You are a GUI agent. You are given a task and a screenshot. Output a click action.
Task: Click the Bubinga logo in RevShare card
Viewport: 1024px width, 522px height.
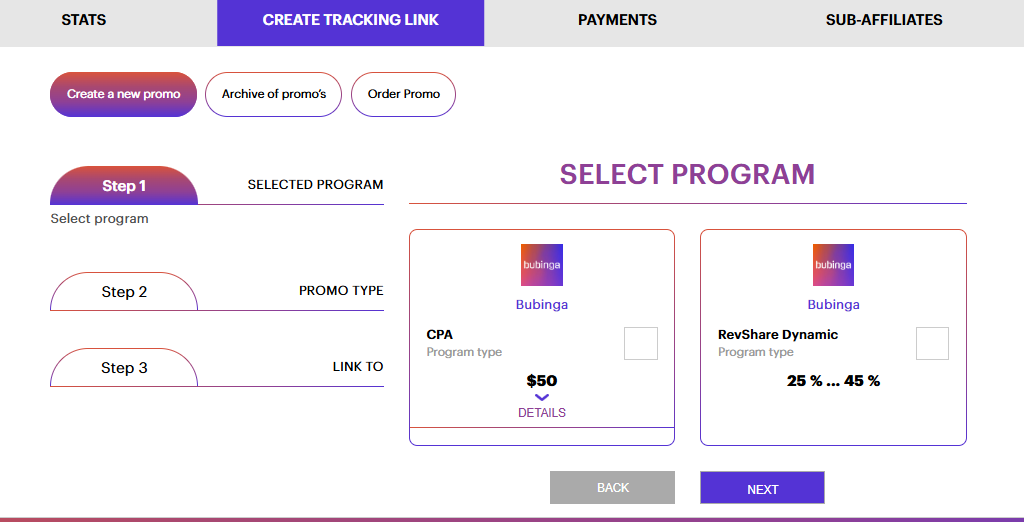pyautogui.click(x=833, y=265)
